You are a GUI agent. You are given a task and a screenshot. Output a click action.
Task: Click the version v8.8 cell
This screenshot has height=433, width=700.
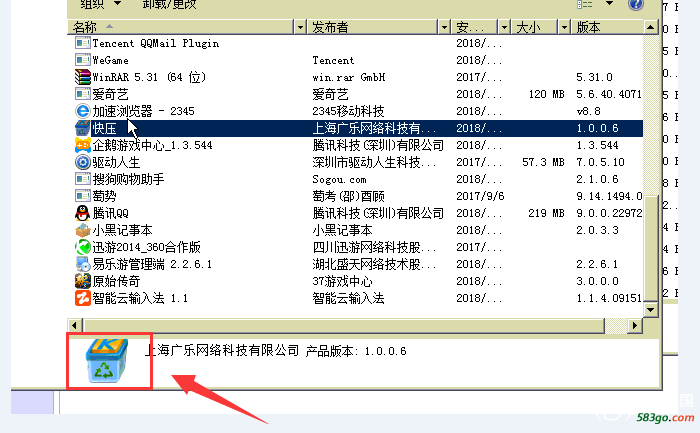click(x=588, y=111)
